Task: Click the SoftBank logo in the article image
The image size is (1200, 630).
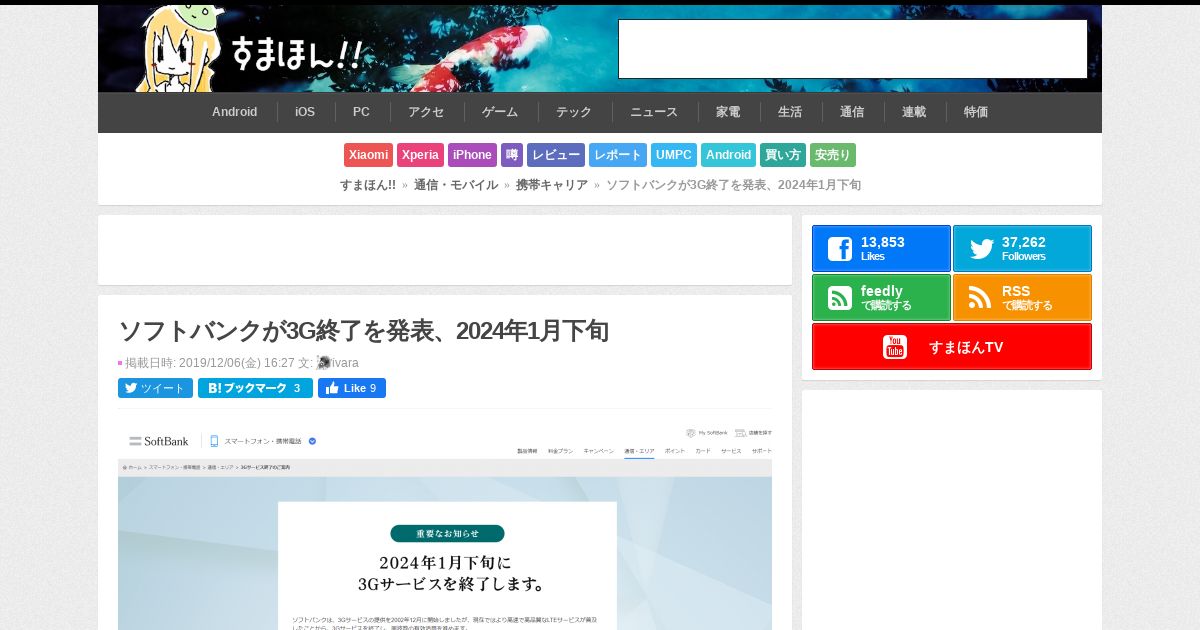Action: pyautogui.click(x=159, y=441)
